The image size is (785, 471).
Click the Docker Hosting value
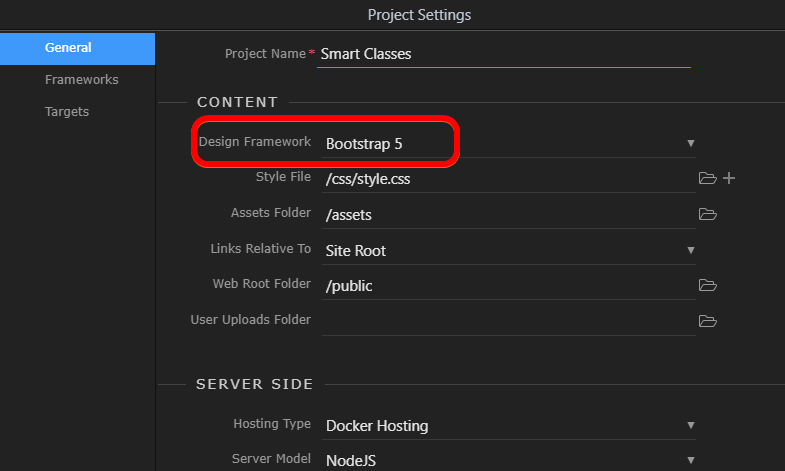click(377, 426)
